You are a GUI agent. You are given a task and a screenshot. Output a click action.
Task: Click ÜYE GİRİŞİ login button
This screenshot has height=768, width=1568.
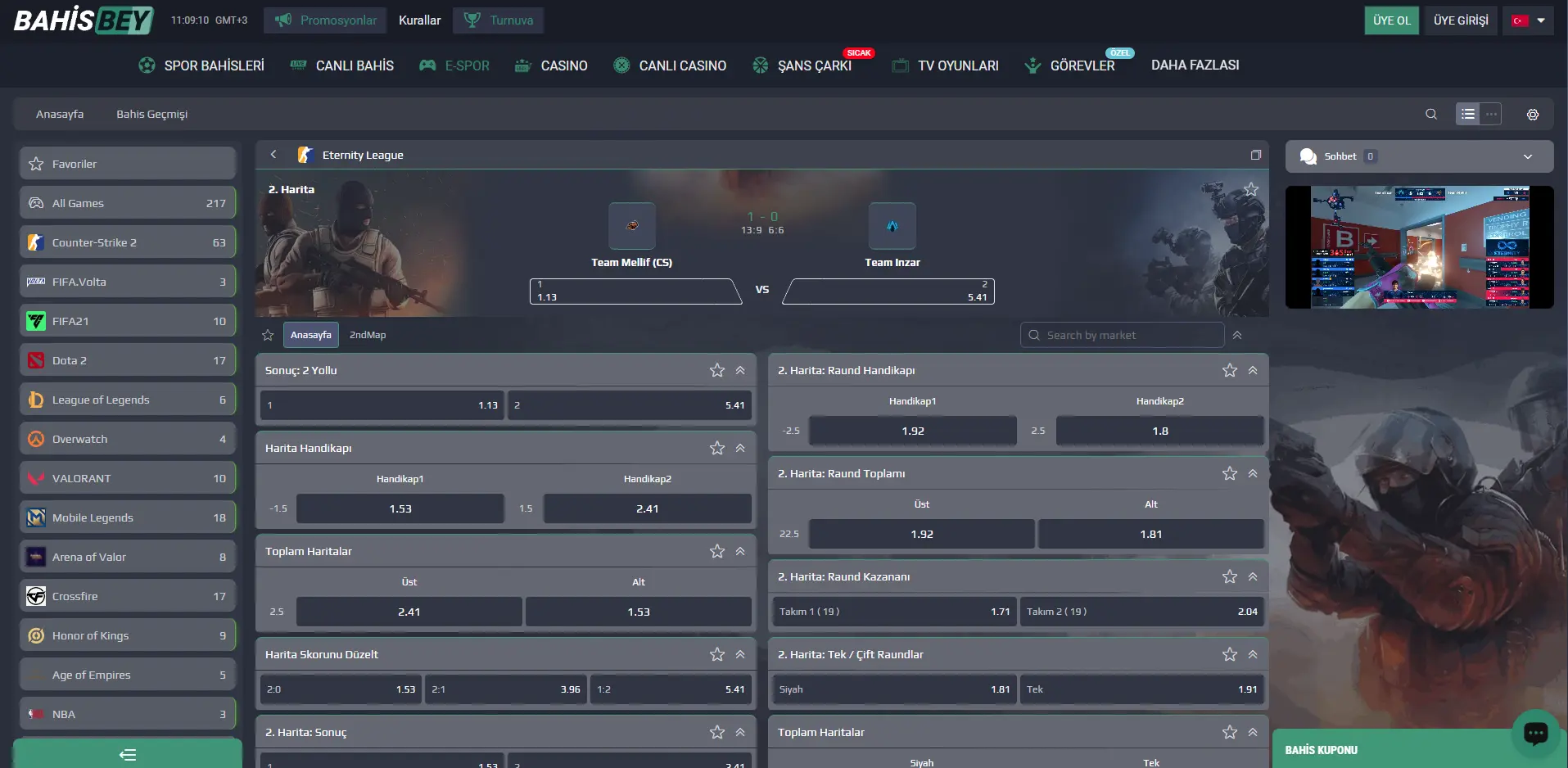1461,20
